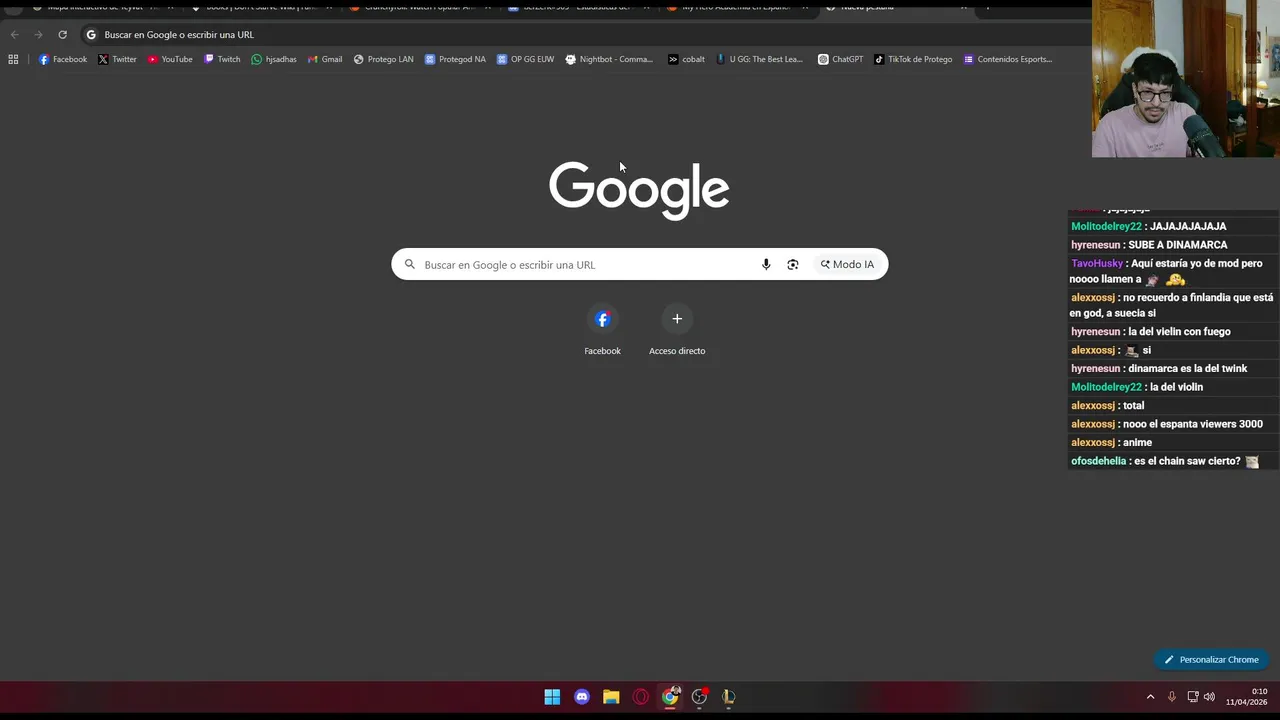Viewport: 1280px width, 720px height.
Task: Click the Personalizar Chrome button
Action: coord(1211,659)
